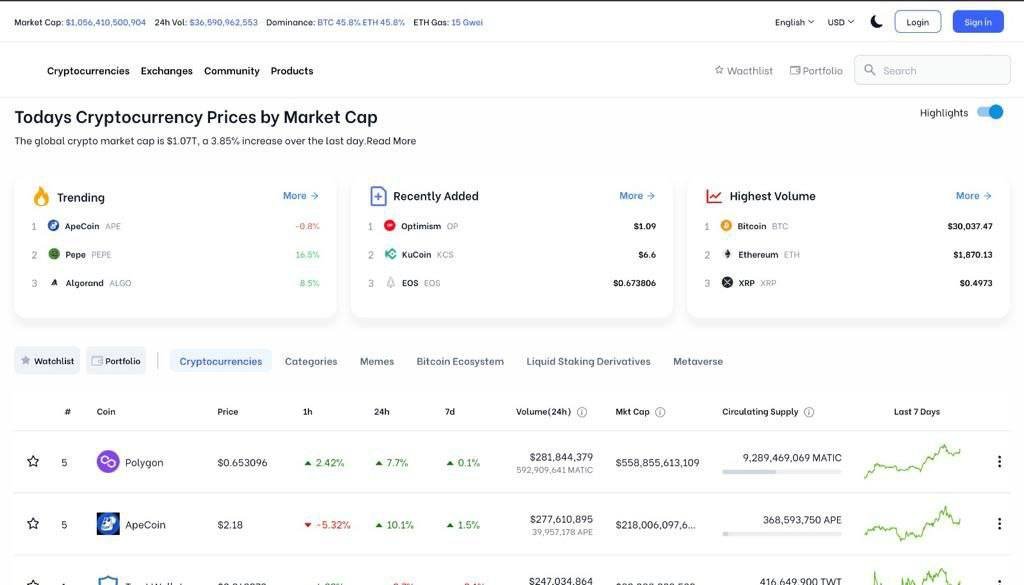This screenshot has height=585, width=1024.
Task: Click Mkt Cap info icon
Action: coord(660,412)
